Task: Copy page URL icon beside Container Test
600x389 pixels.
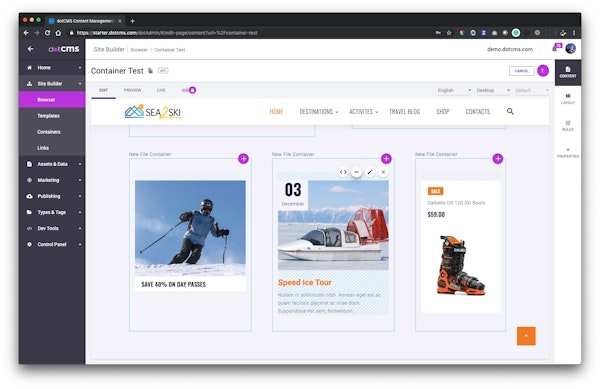Action: click(x=150, y=71)
